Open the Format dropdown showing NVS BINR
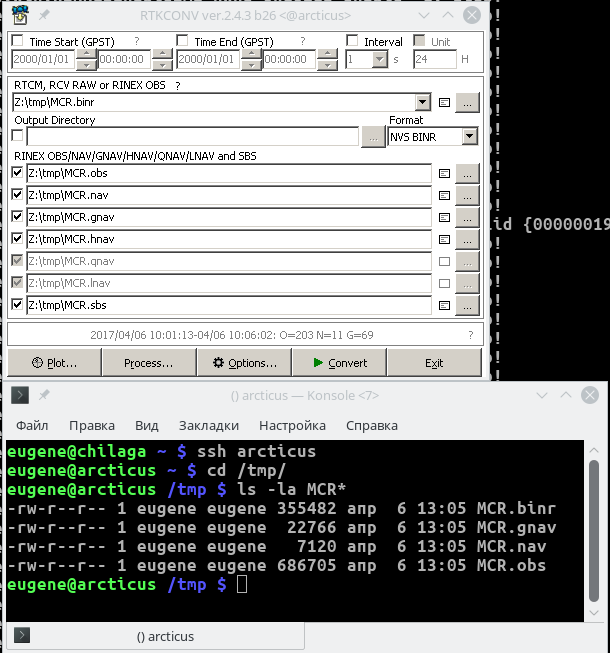 pos(469,137)
